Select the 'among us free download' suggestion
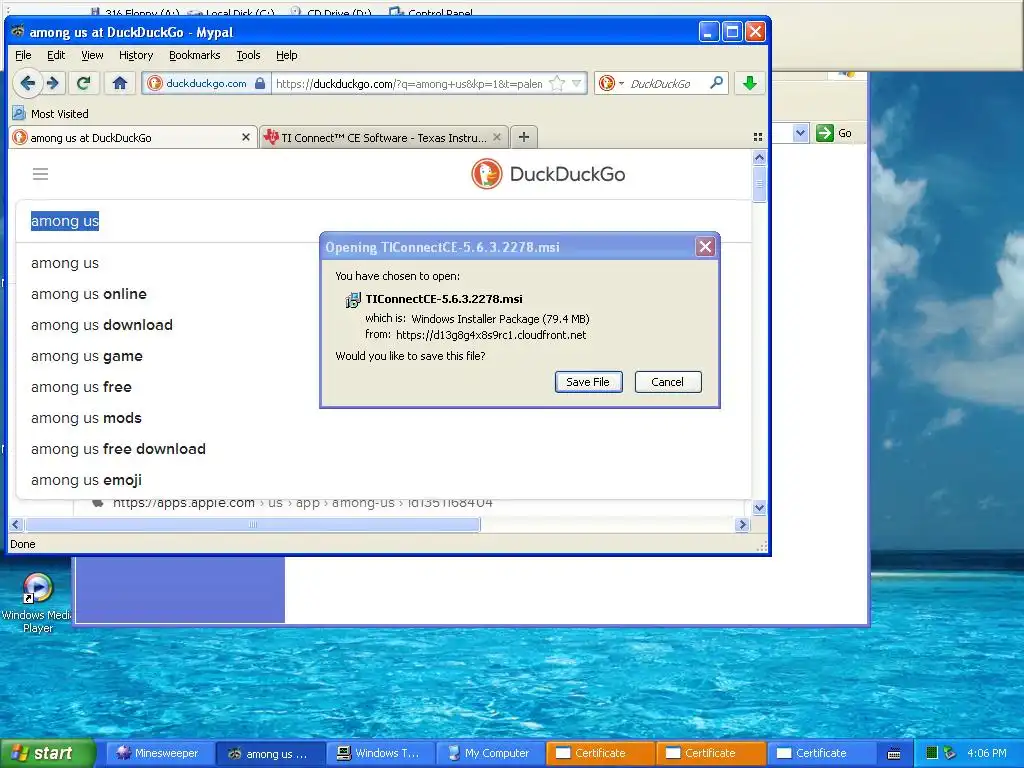The image size is (1024, 768). point(118,449)
